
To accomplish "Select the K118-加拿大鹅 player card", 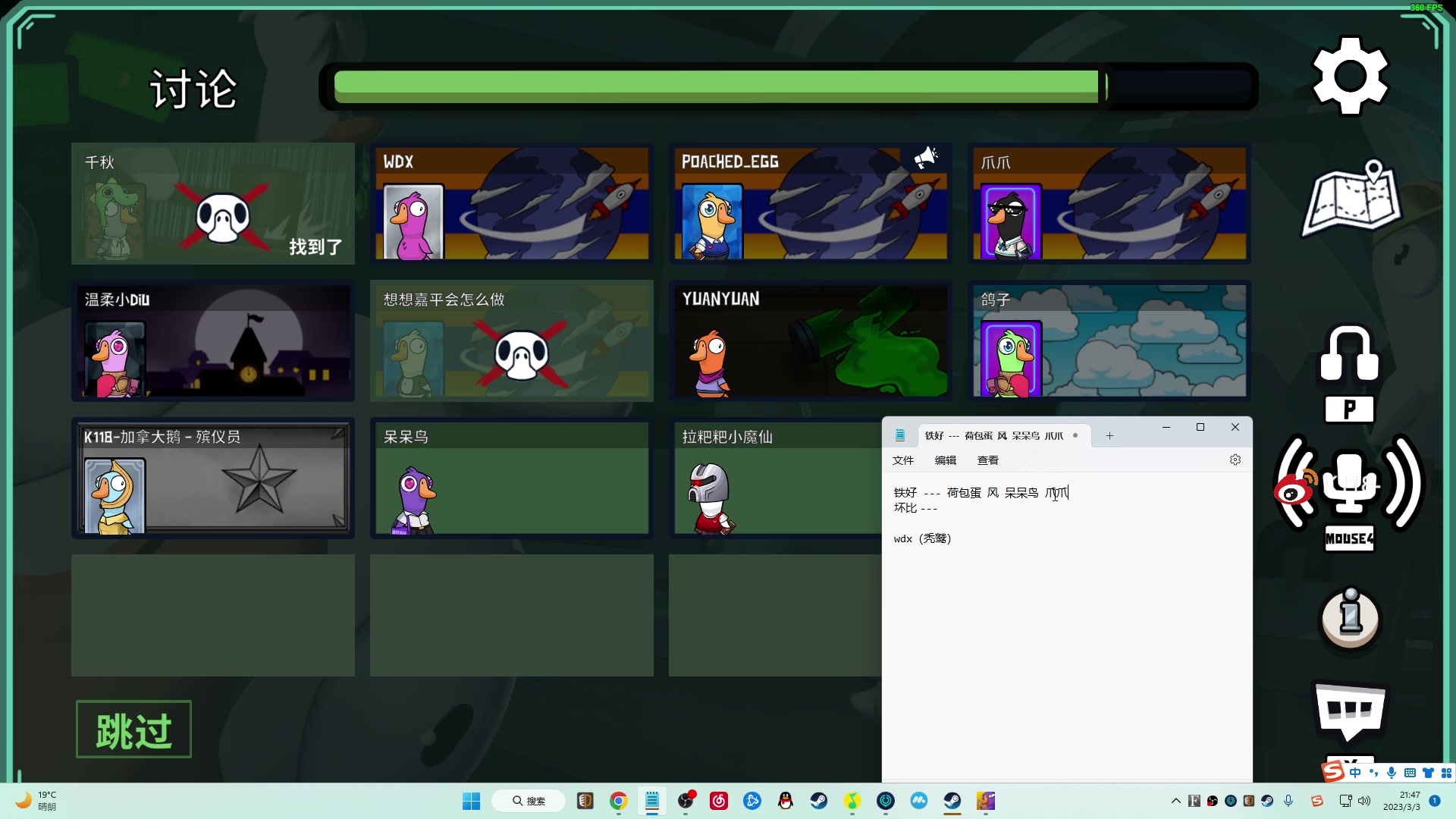I will 213,478.
